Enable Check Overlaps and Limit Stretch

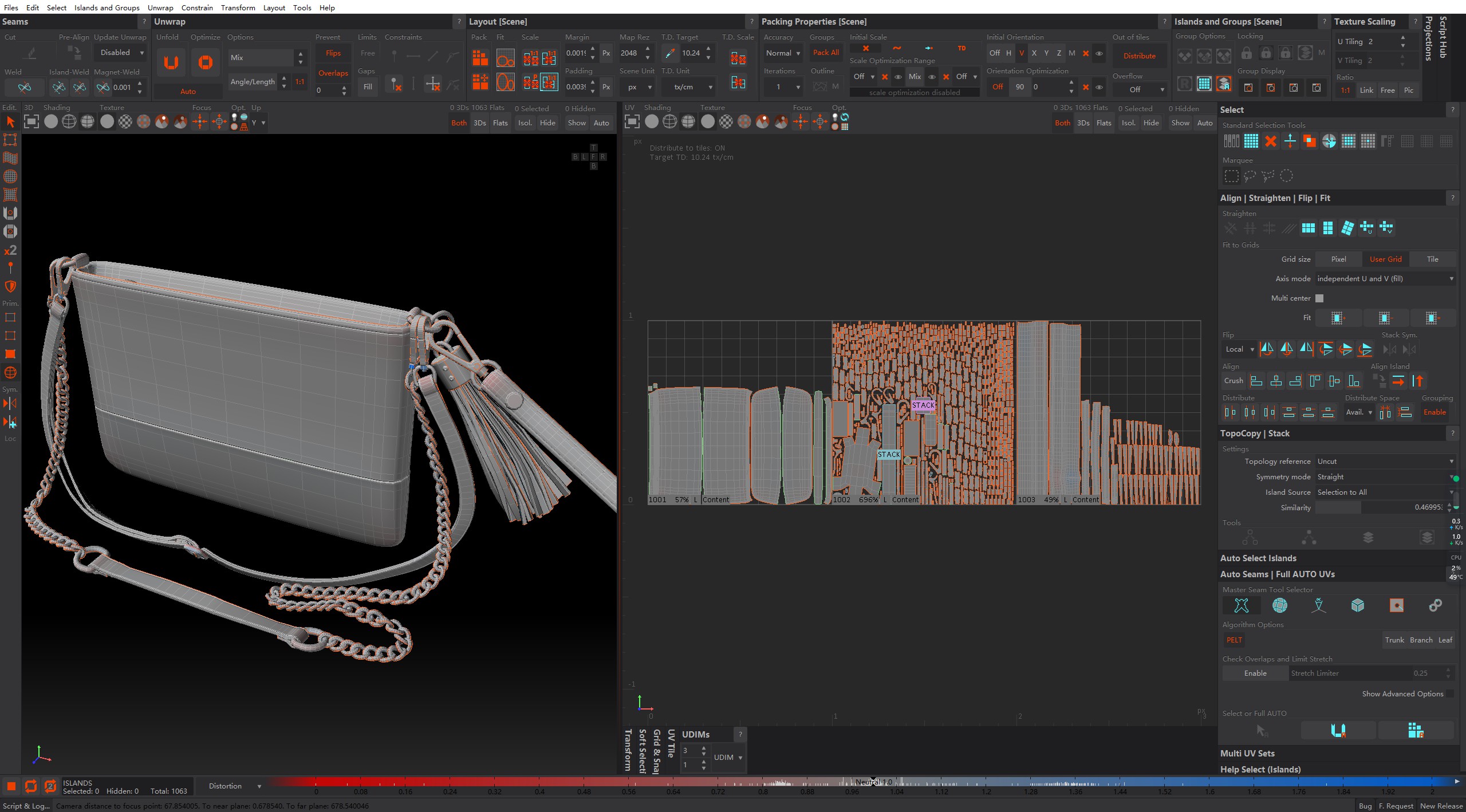click(1255, 673)
